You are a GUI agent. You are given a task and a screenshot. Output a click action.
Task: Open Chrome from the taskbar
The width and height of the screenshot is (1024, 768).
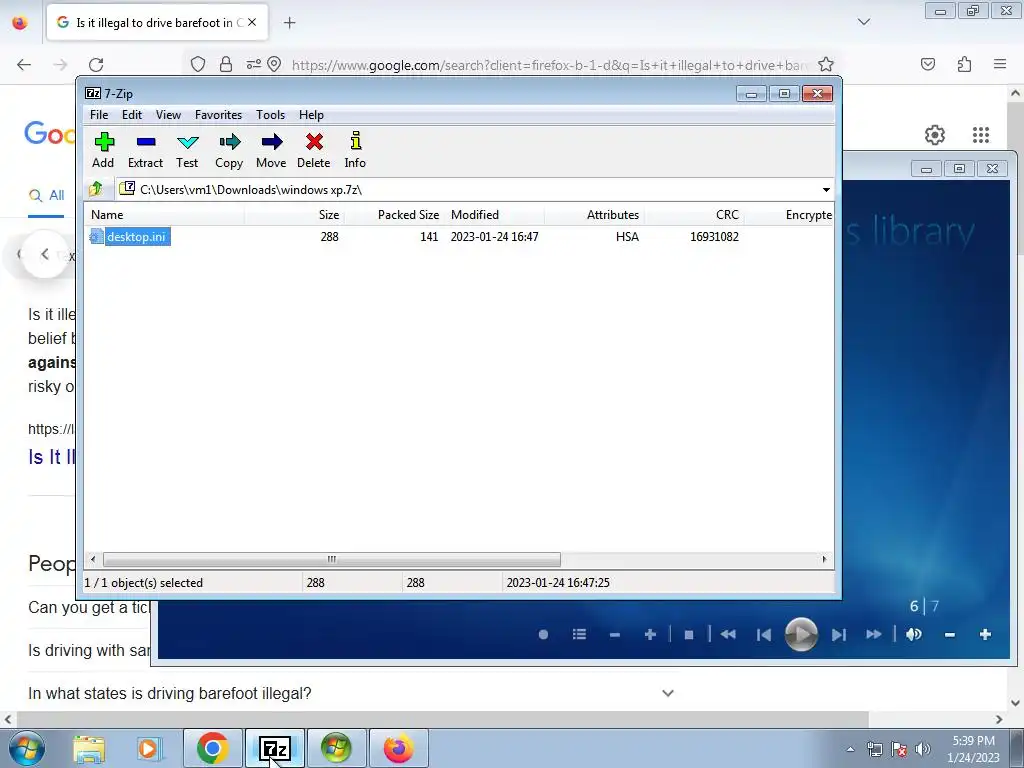pyautogui.click(x=212, y=748)
